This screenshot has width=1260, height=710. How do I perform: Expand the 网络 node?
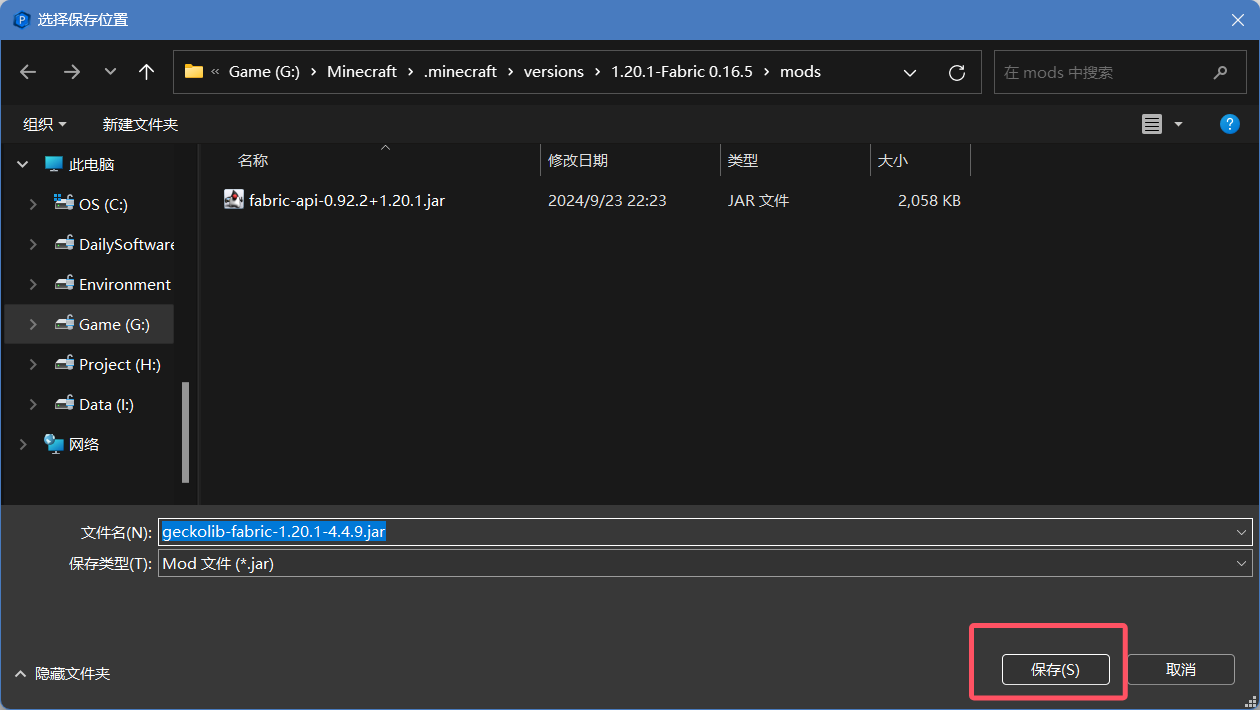(x=23, y=444)
